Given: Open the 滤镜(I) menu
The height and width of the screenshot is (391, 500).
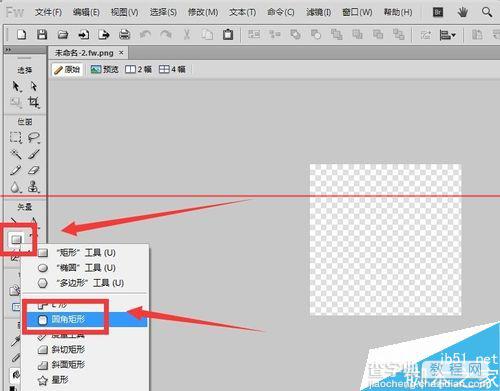Looking at the screenshot, I should (318, 12).
